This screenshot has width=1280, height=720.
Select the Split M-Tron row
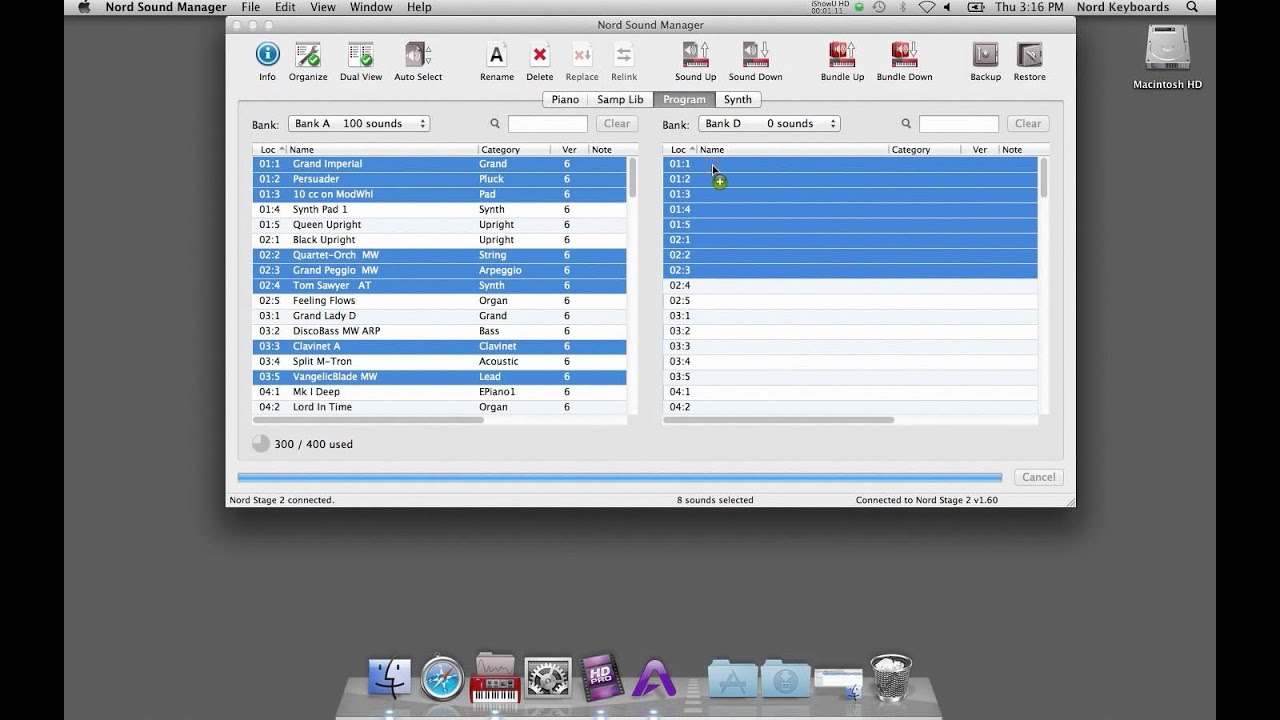coord(439,361)
